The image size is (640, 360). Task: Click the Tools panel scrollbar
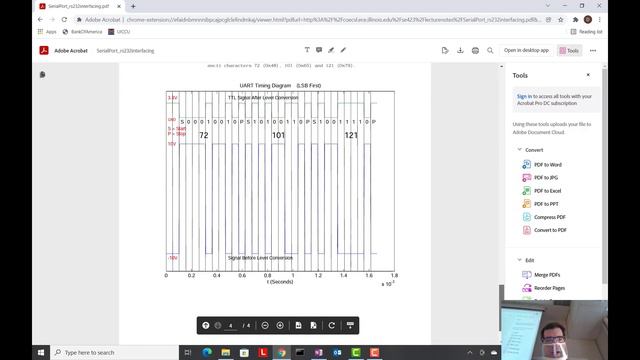pyautogui.click(x=604, y=176)
